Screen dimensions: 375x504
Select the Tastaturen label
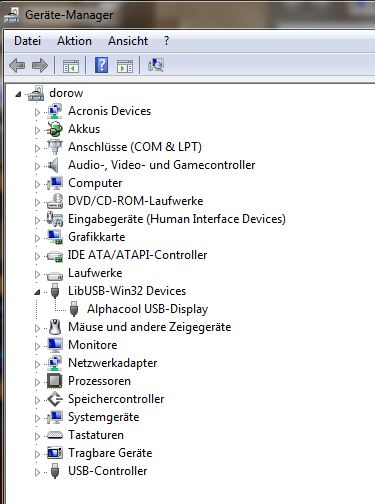pos(96,435)
